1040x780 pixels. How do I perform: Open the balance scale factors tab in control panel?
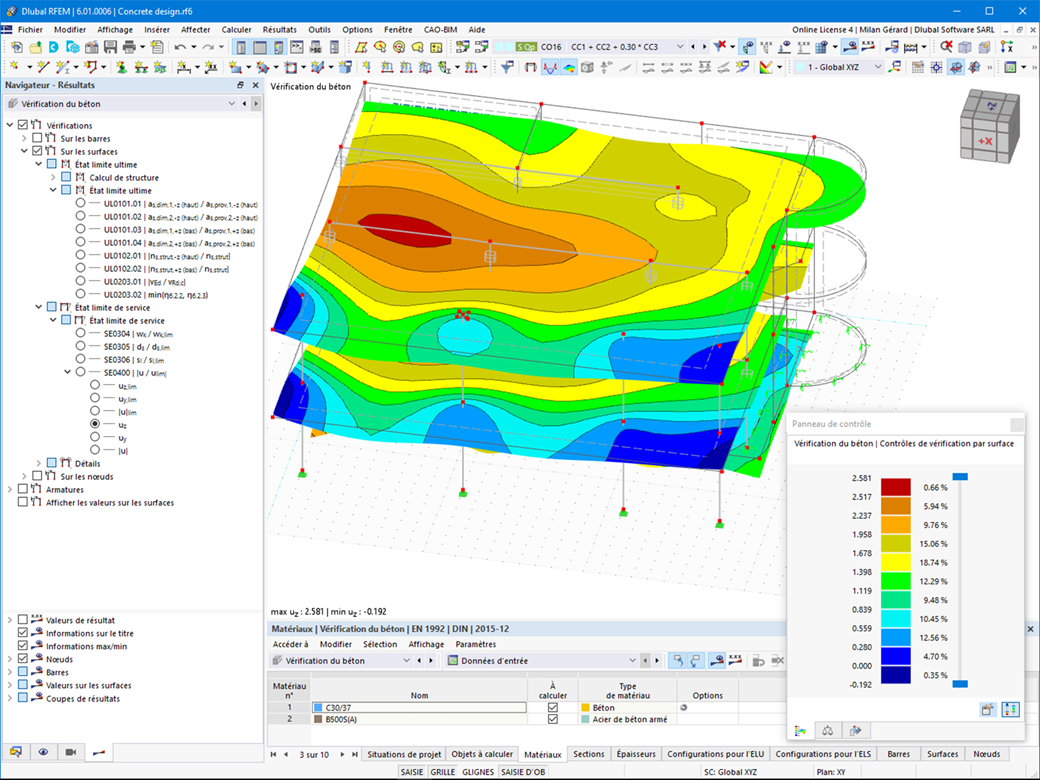(828, 731)
